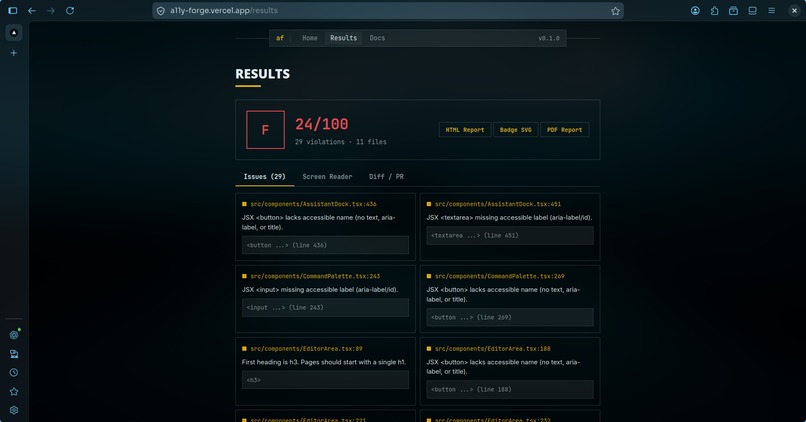
Task: Click the address bar URL field
Action: point(388,11)
